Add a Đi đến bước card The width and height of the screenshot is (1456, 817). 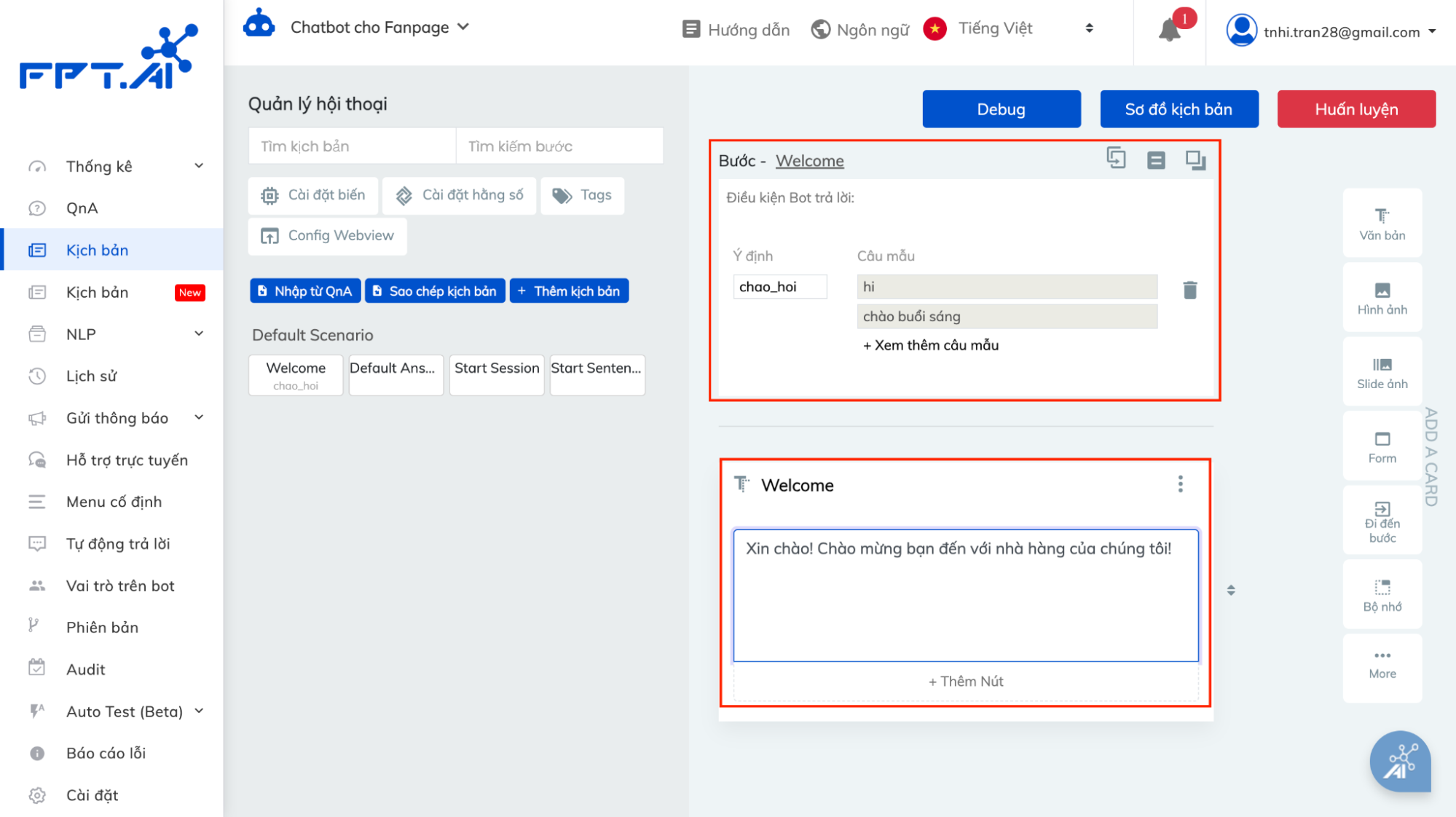click(1382, 521)
